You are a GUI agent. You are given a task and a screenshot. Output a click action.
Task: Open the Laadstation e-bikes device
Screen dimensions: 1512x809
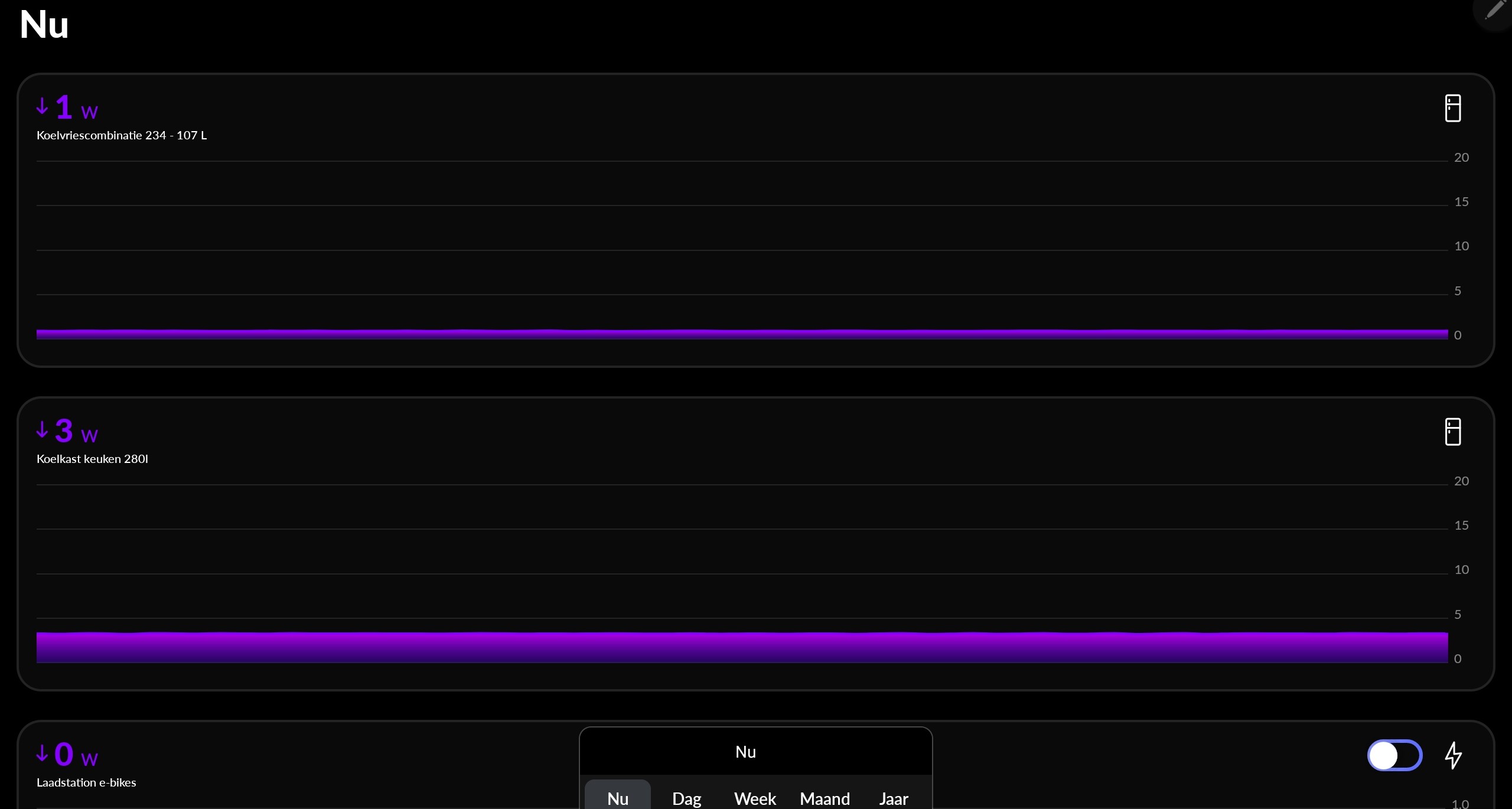pos(86,782)
